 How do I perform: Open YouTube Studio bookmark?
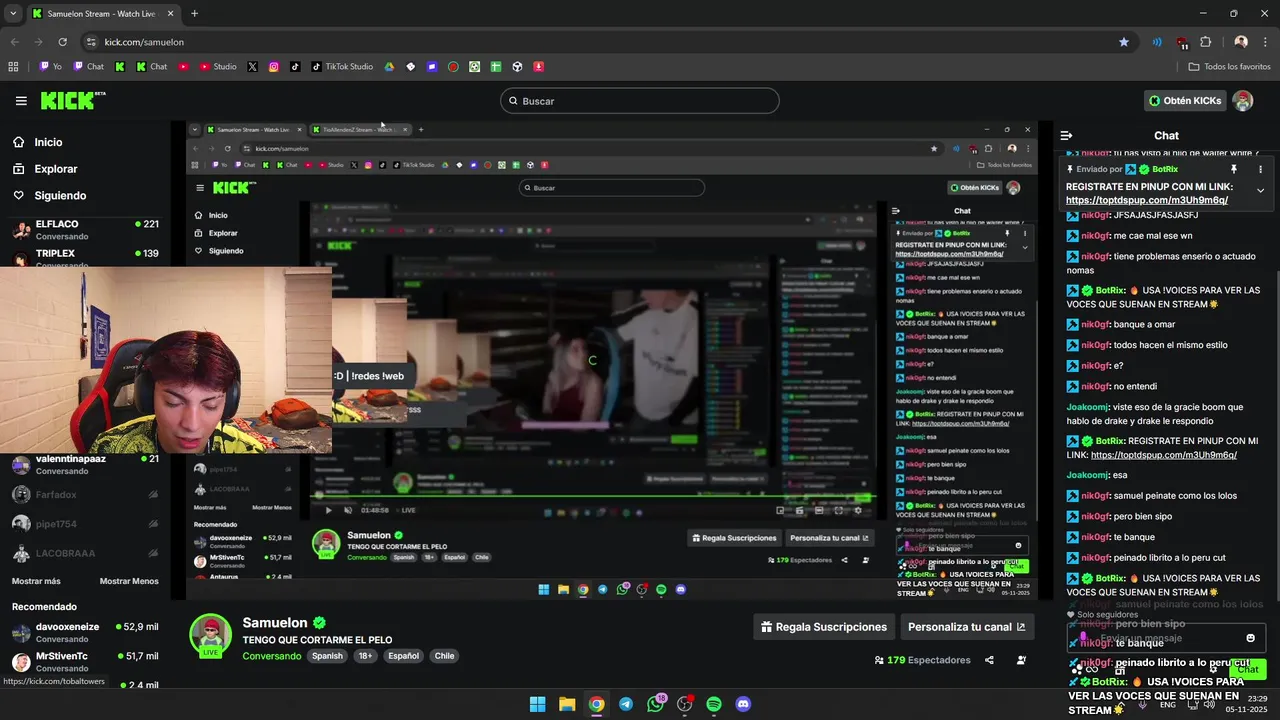[x=217, y=67]
